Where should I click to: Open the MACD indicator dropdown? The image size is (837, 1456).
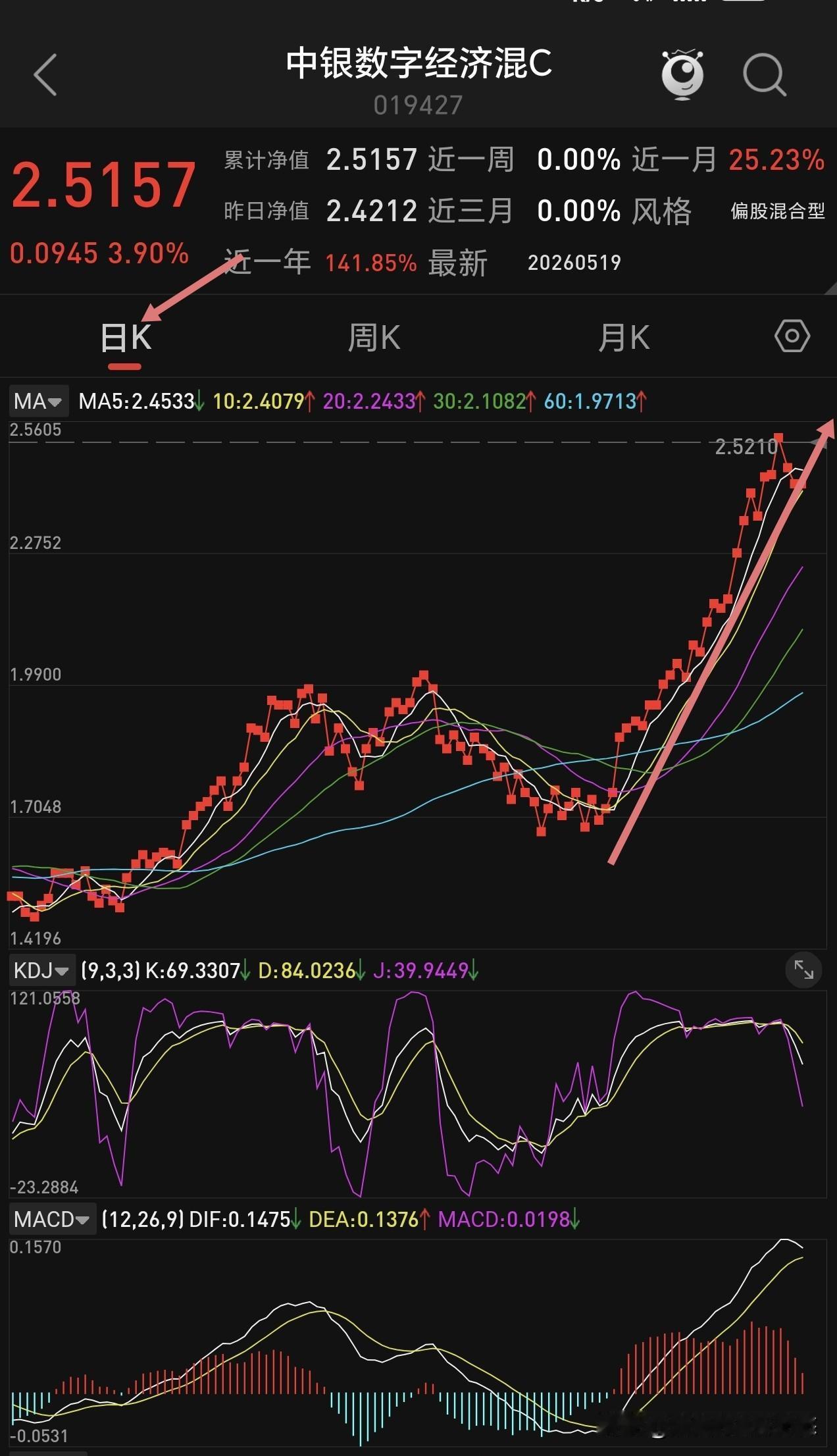tap(52, 1220)
